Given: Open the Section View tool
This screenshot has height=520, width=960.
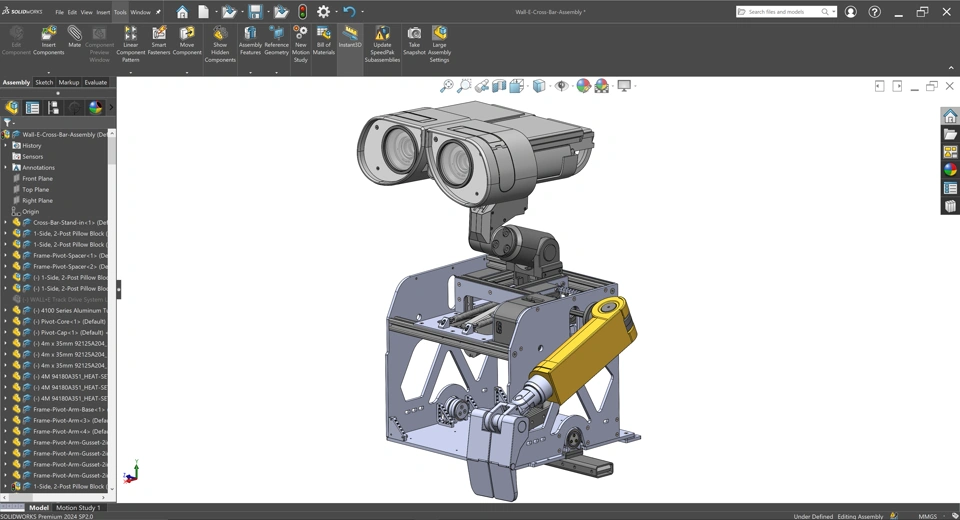Looking at the screenshot, I should click(x=499, y=86).
